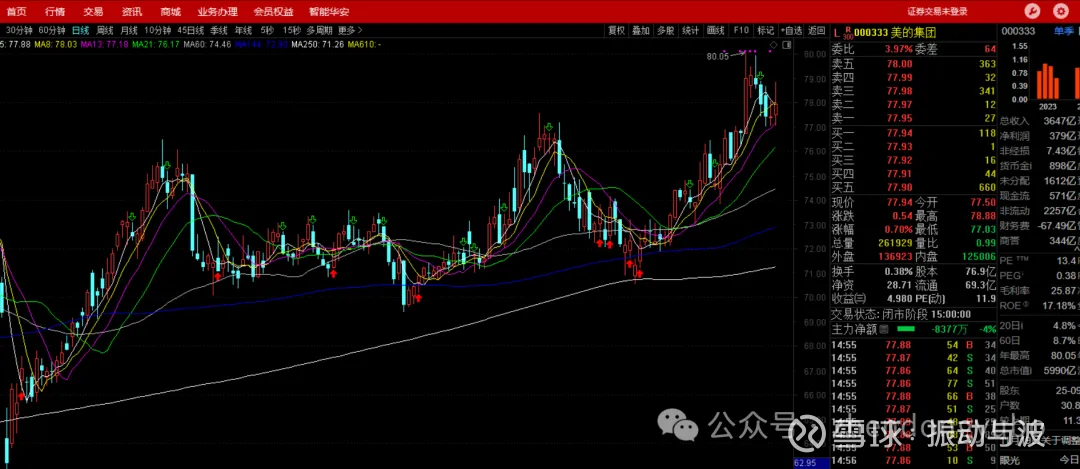
Task: Click the 80.05 high price label
Action: coord(717,56)
